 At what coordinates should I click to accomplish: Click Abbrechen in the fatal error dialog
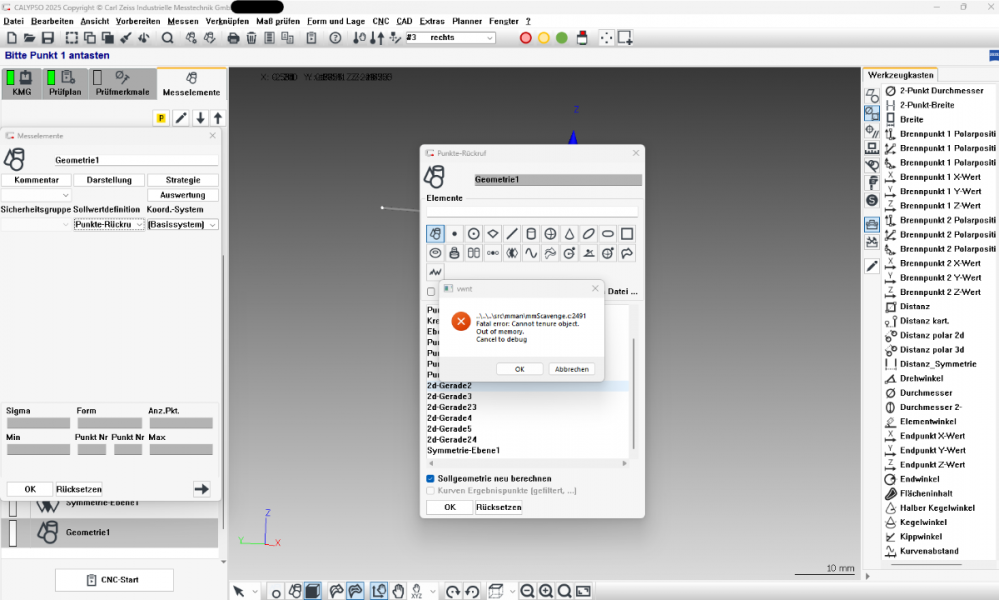coord(571,369)
